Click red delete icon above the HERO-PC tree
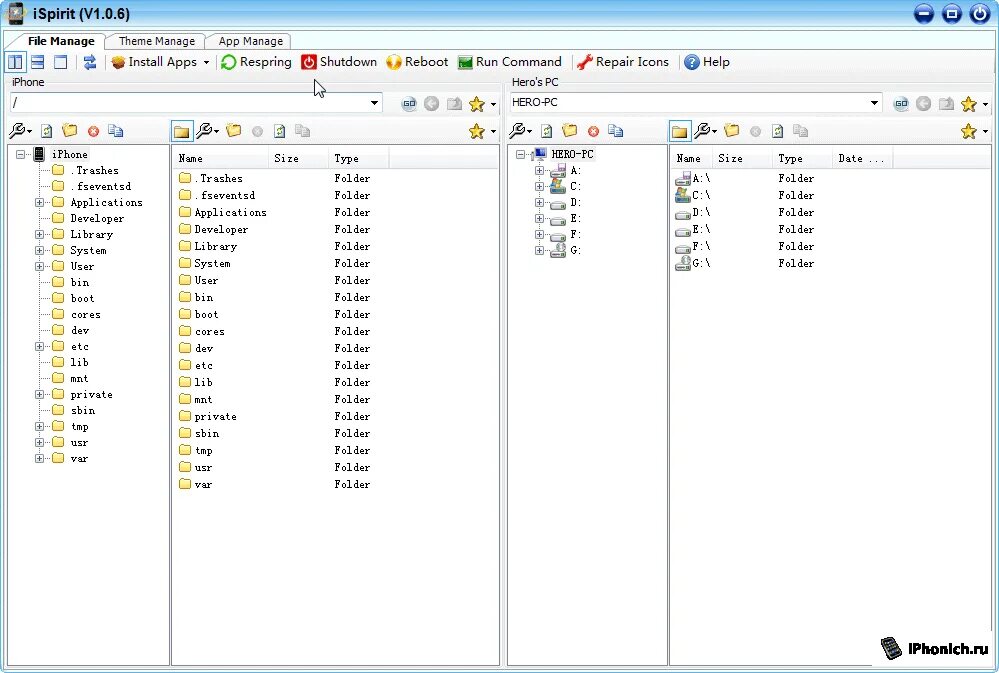This screenshot has height=673, width=999. coord(593,131)
